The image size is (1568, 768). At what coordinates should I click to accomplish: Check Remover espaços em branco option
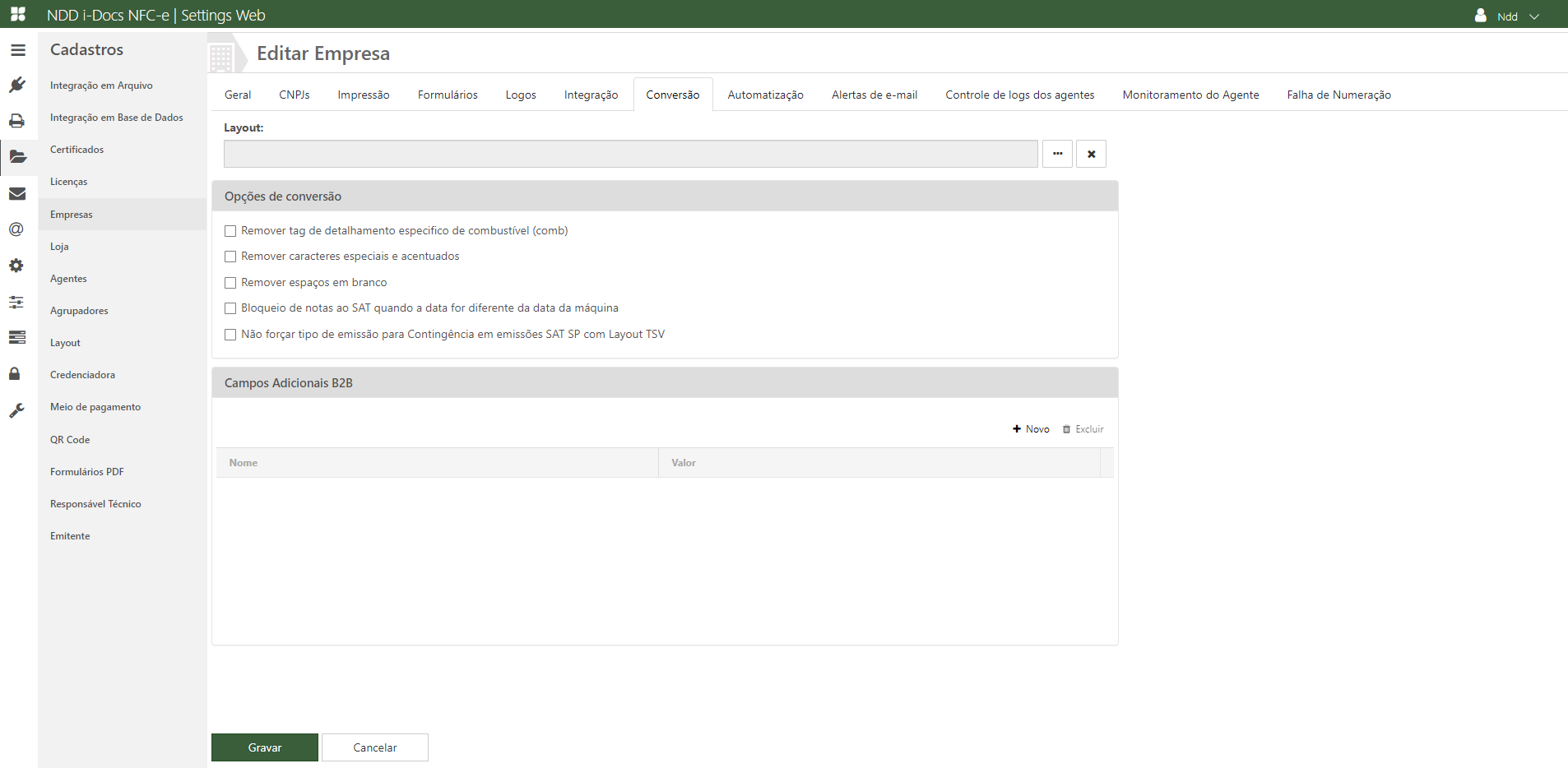pyautogui.click(x=230, y=282)
